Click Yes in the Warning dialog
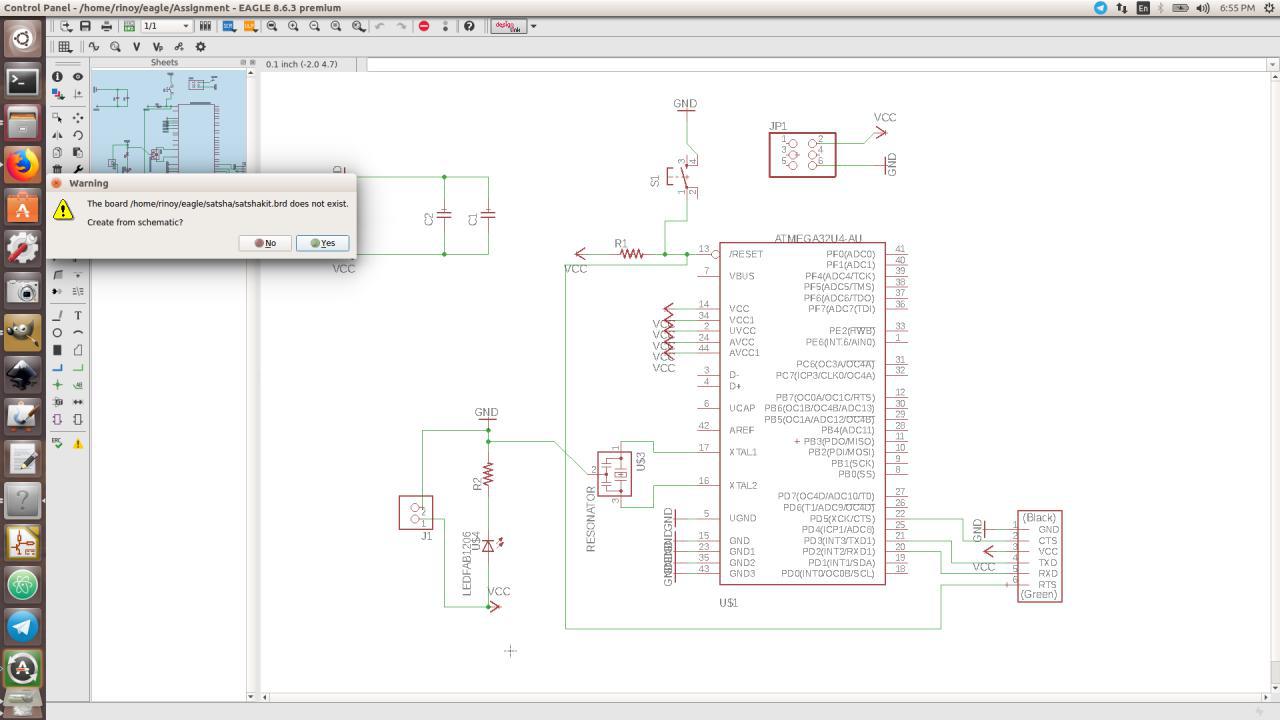The image size is (1280, 720). coord(322,243)
